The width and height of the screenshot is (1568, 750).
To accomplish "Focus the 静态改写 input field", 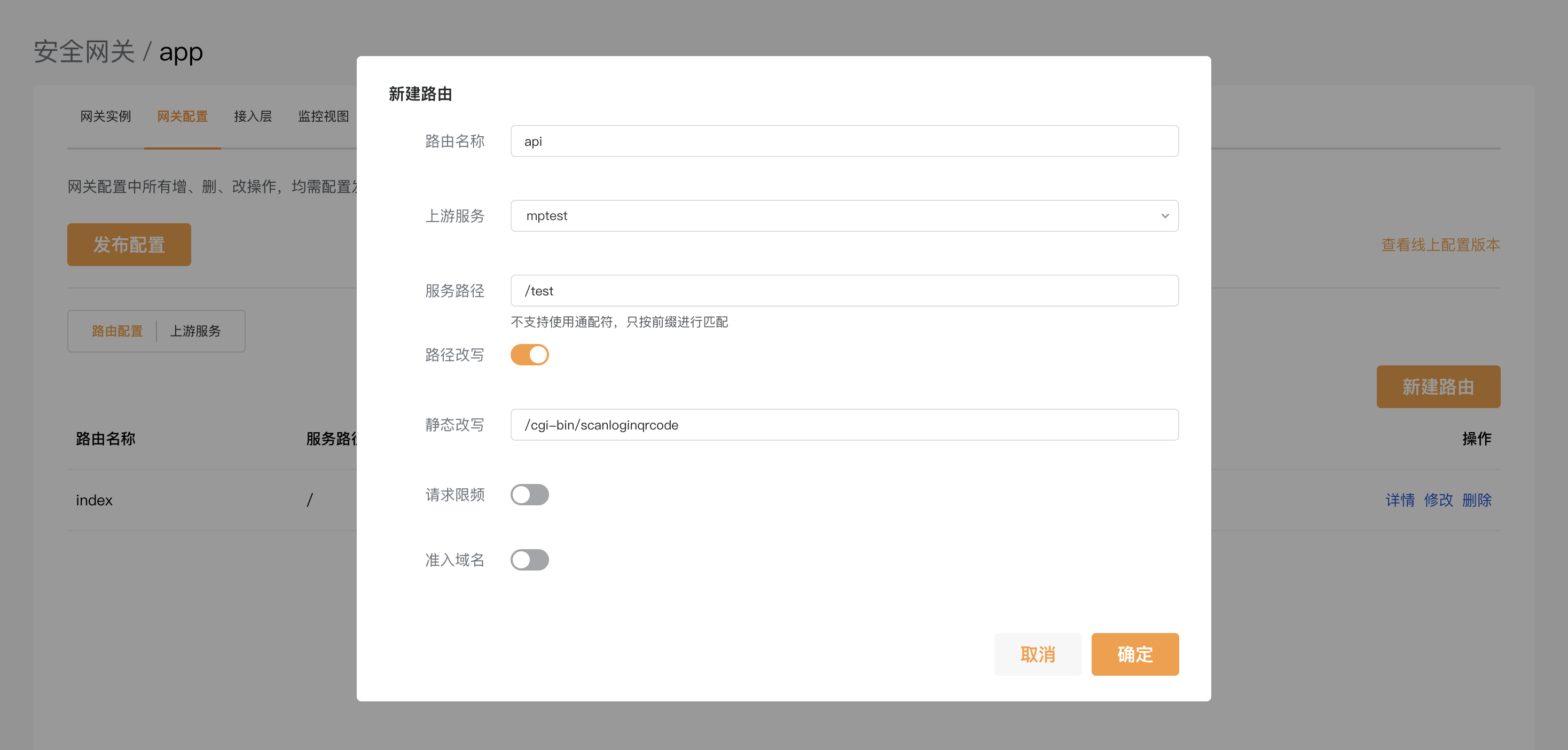I will click(844, 425).
